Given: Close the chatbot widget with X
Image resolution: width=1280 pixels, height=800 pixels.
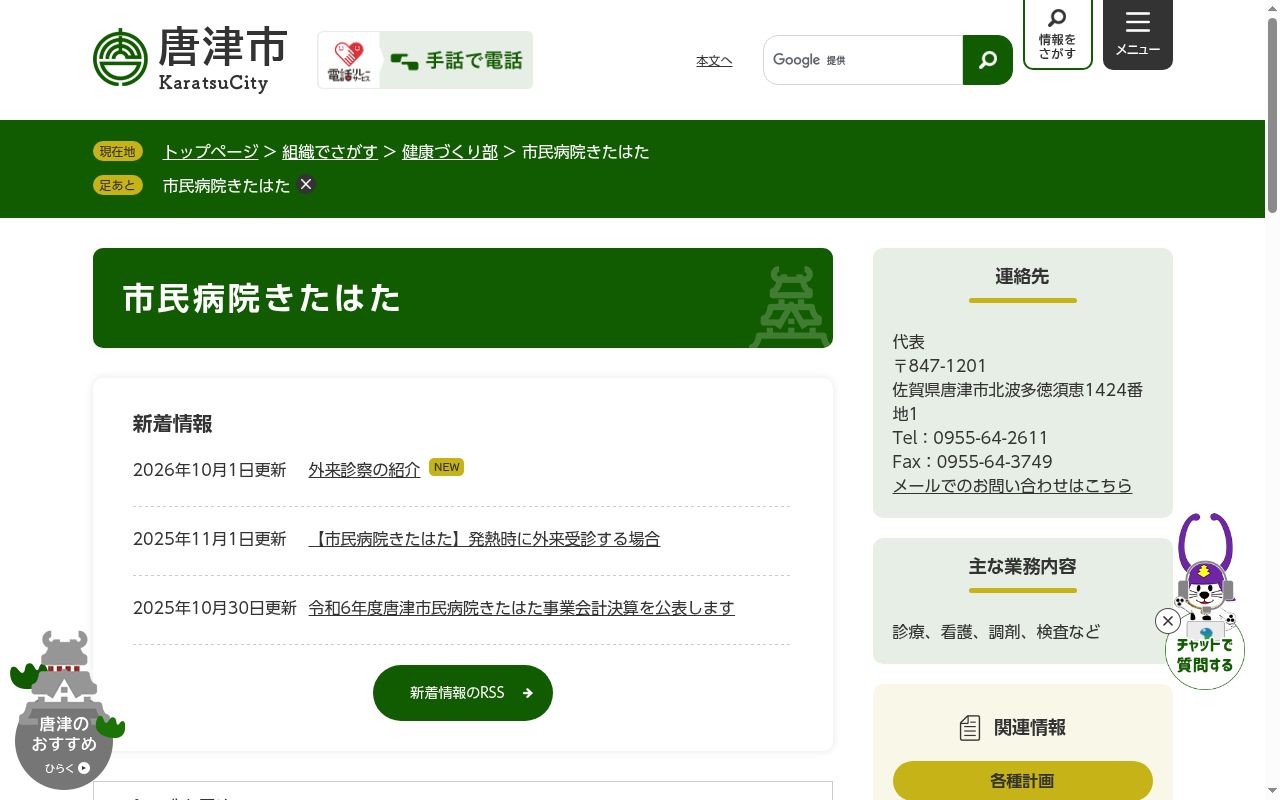Looking at the screenshot, I should coord(1168,621).
